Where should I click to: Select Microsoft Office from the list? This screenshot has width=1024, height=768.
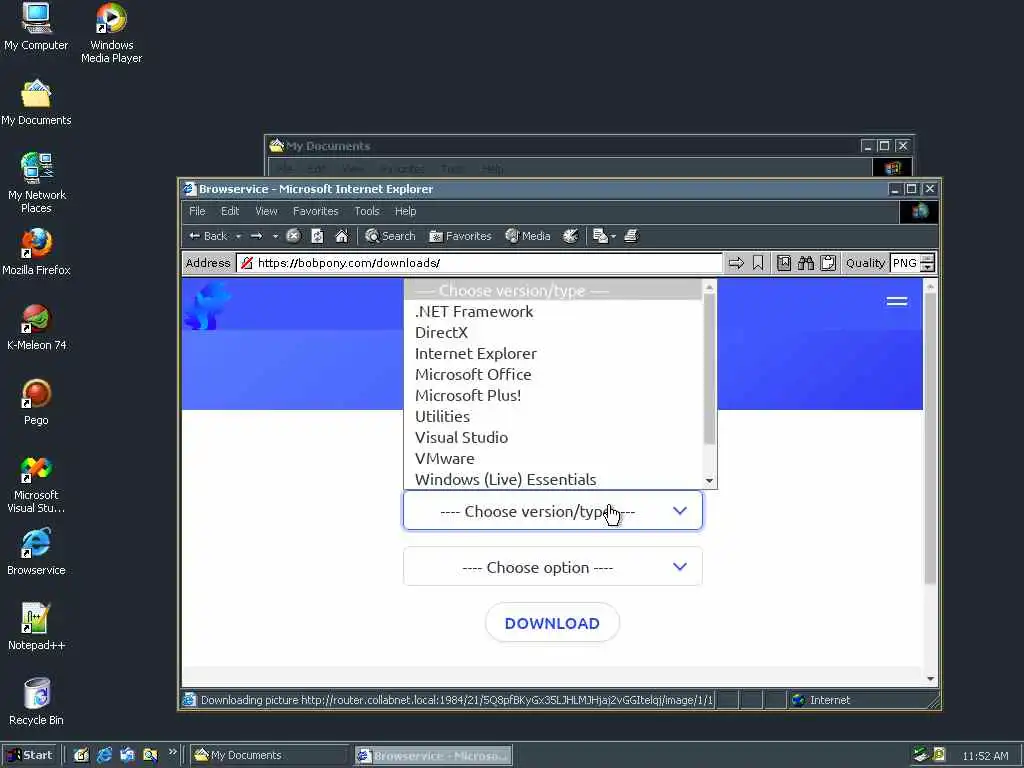553,374
